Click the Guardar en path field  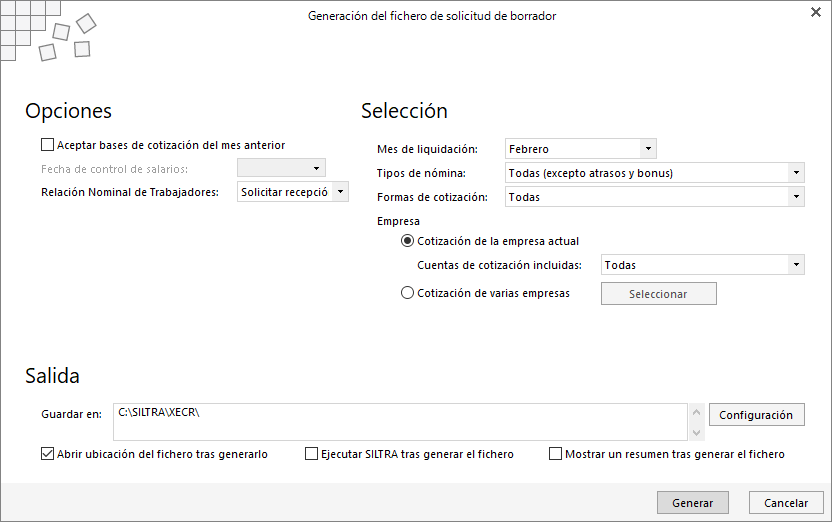[x=400, y=422]
